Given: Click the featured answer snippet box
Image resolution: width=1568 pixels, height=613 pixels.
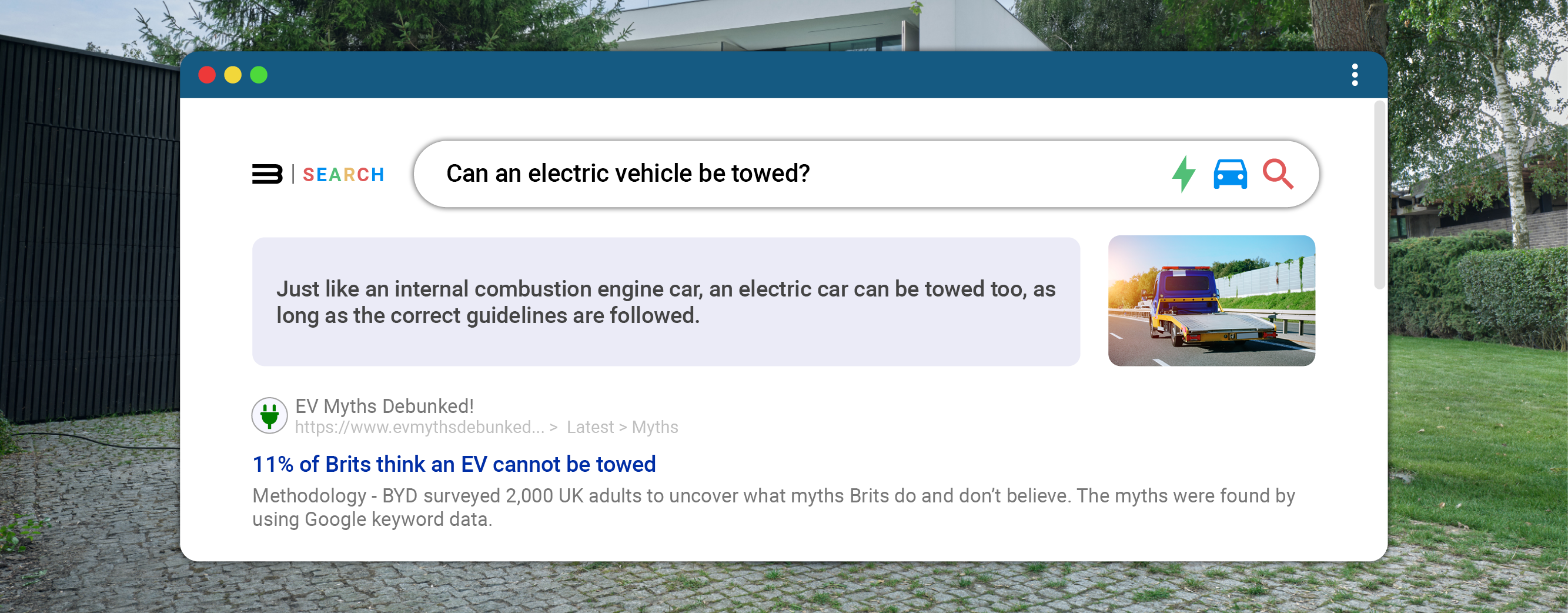Looking at the screenshot, I should click(x=666, y=302).
